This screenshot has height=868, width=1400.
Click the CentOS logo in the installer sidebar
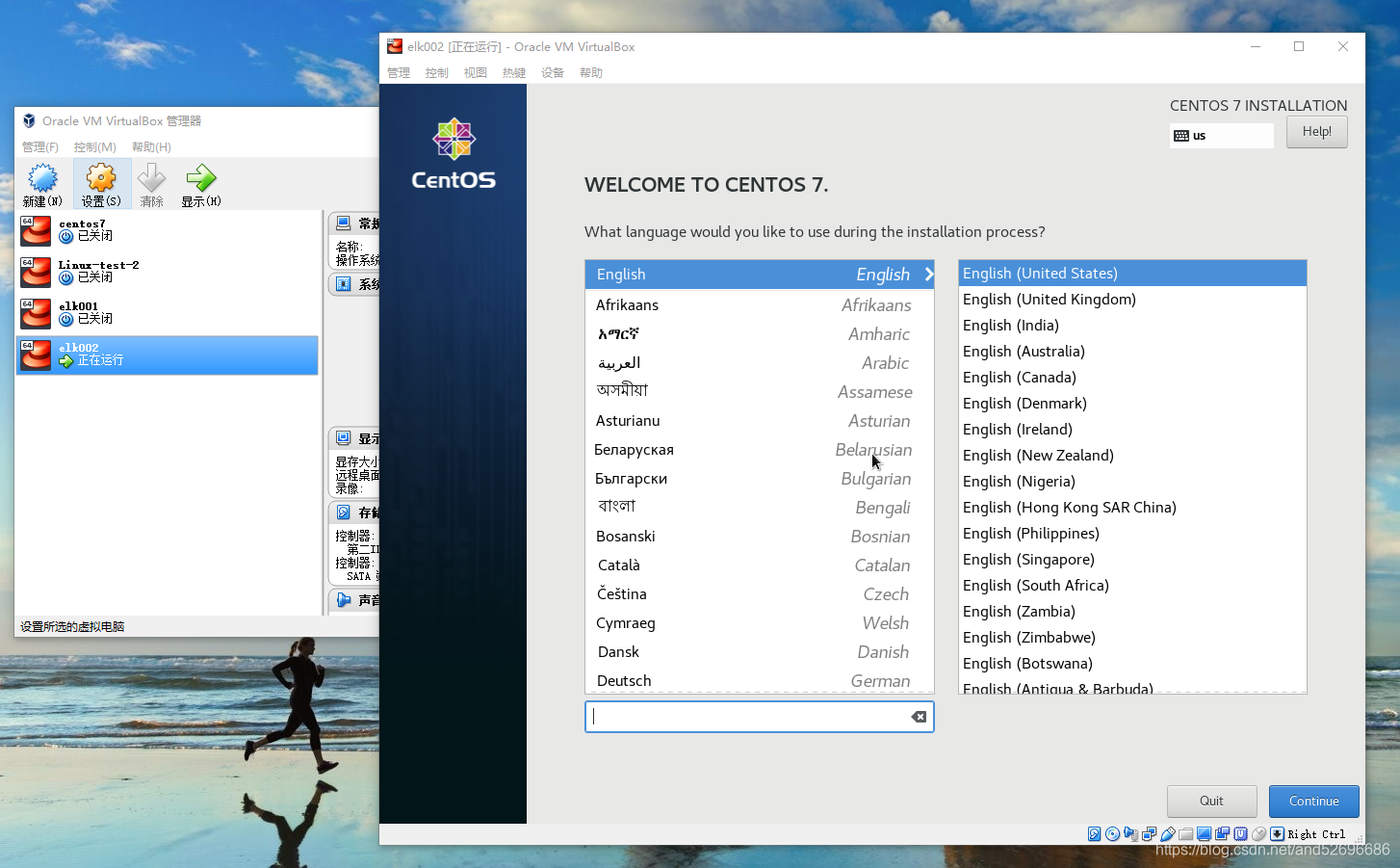454,154
